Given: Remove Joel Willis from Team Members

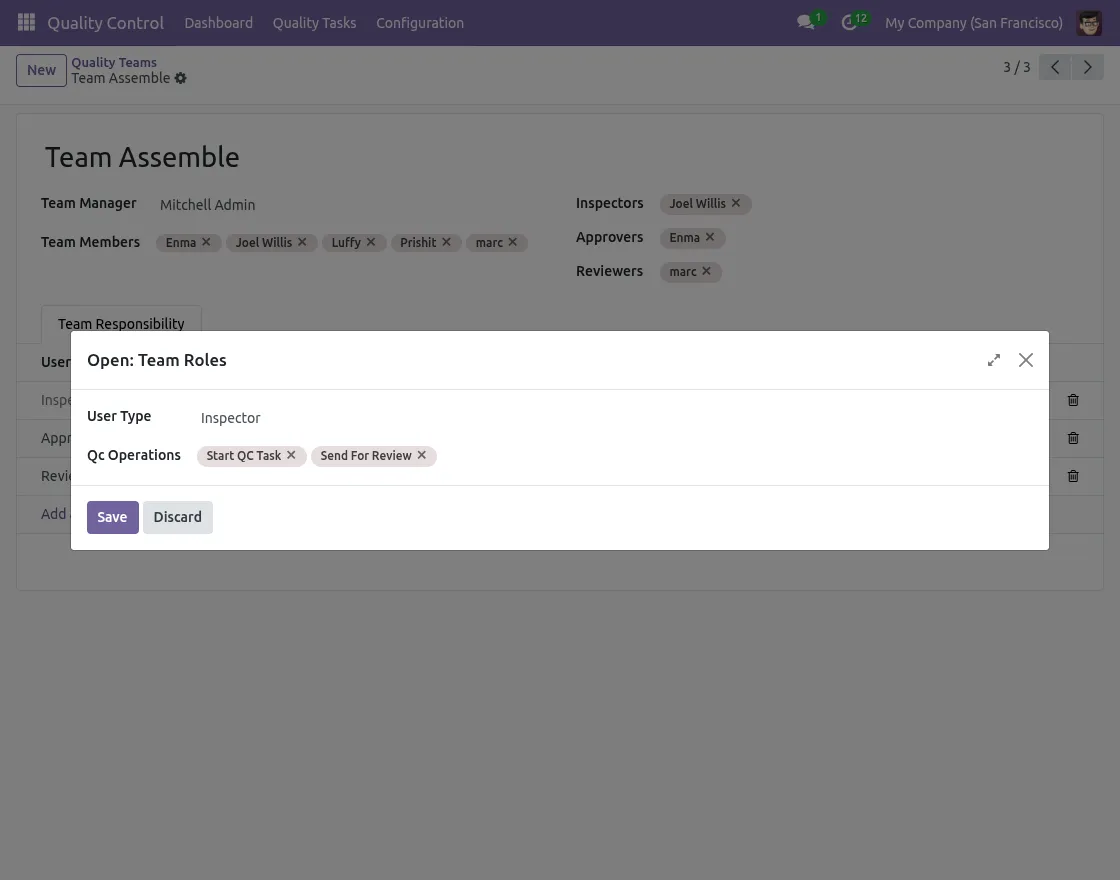Looking at the screenshot, I should tap(302, 242).
